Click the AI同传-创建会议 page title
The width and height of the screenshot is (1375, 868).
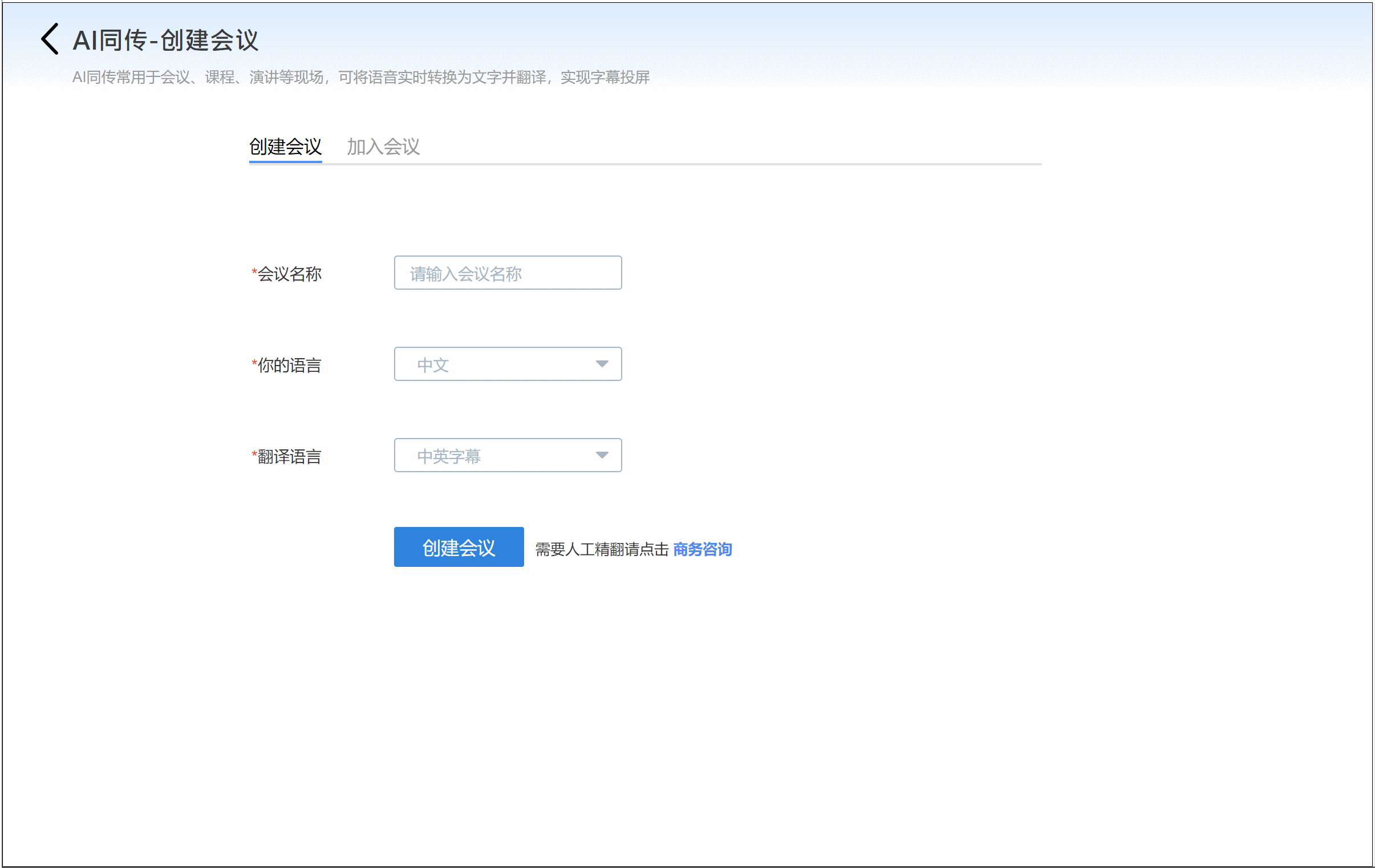pos(165,40)
